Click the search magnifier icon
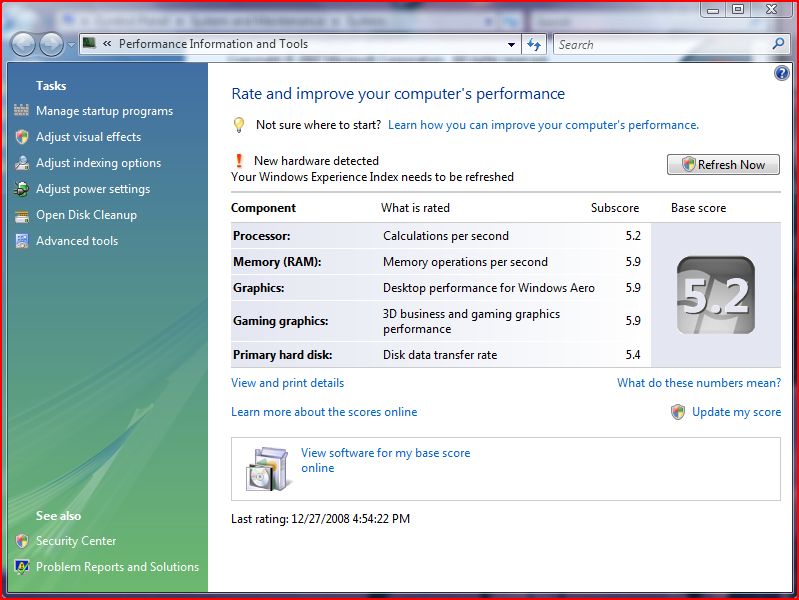Viewport: 799px width, 600px height. point(779,44)
